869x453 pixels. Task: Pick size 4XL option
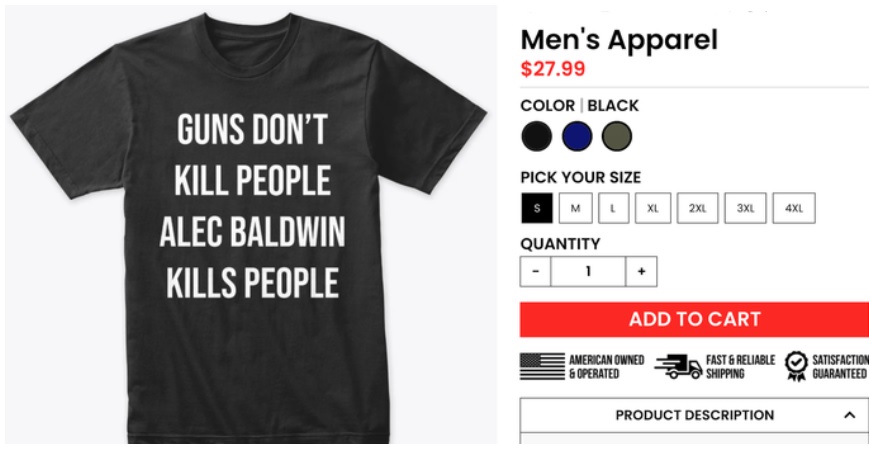[794, 208]
